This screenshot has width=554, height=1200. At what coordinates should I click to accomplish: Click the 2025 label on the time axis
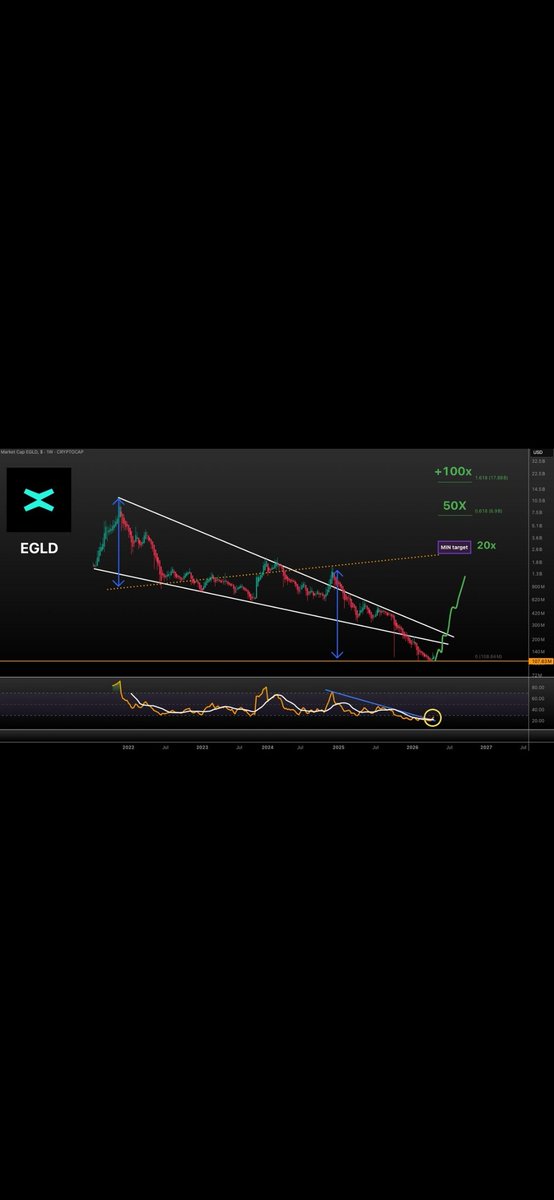pos(338,747)
